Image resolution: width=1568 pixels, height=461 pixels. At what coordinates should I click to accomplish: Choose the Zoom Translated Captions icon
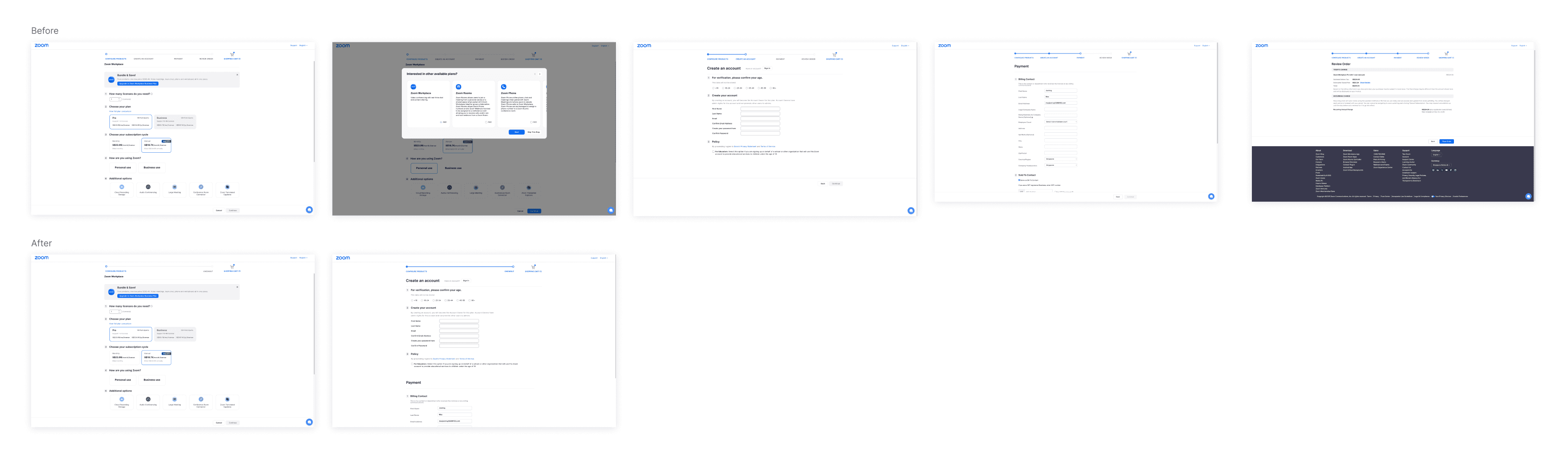pyautogui.click(x=228, y=187)
